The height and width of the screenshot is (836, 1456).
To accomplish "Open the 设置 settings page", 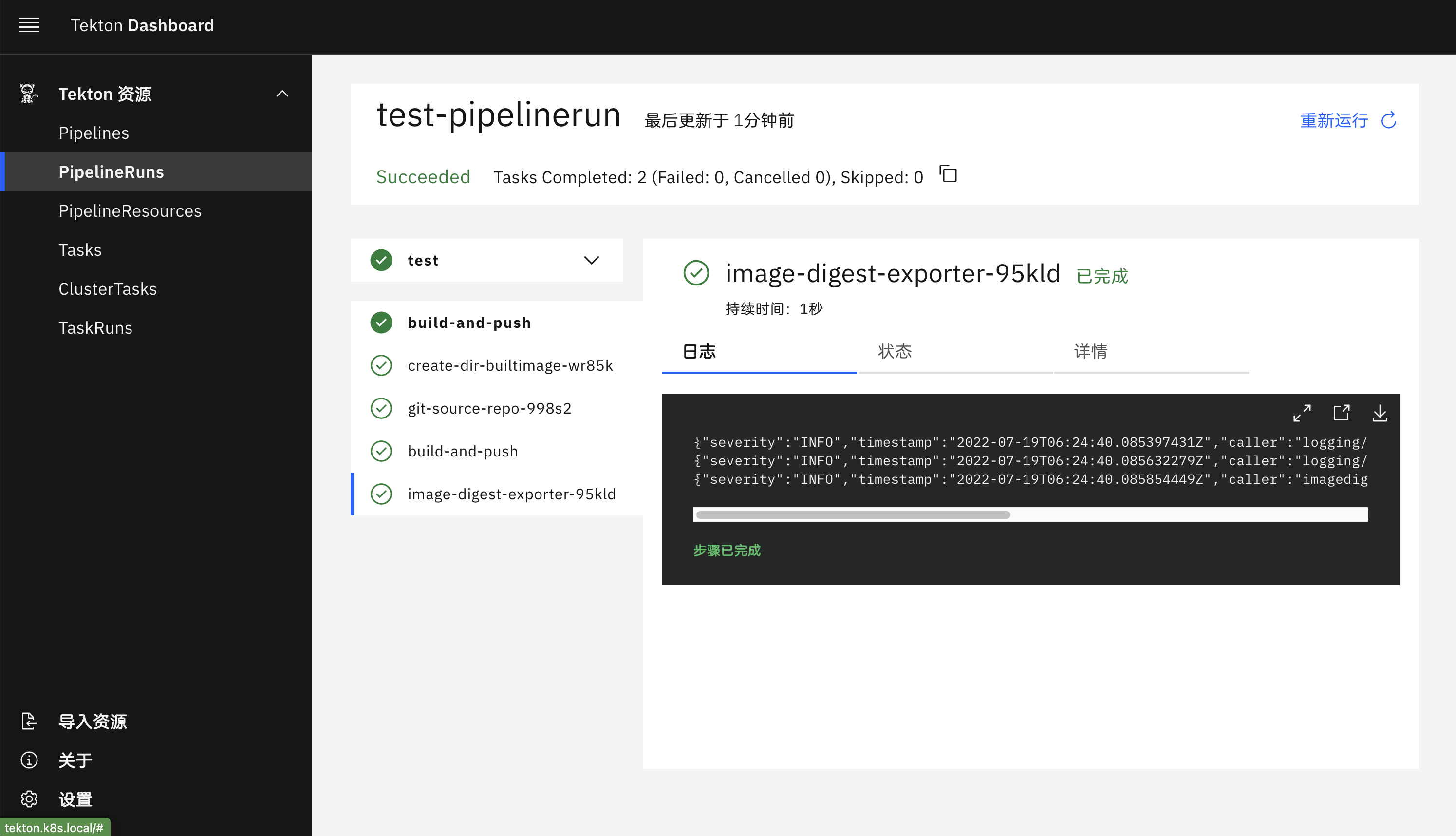I will [x=75, y=799].
